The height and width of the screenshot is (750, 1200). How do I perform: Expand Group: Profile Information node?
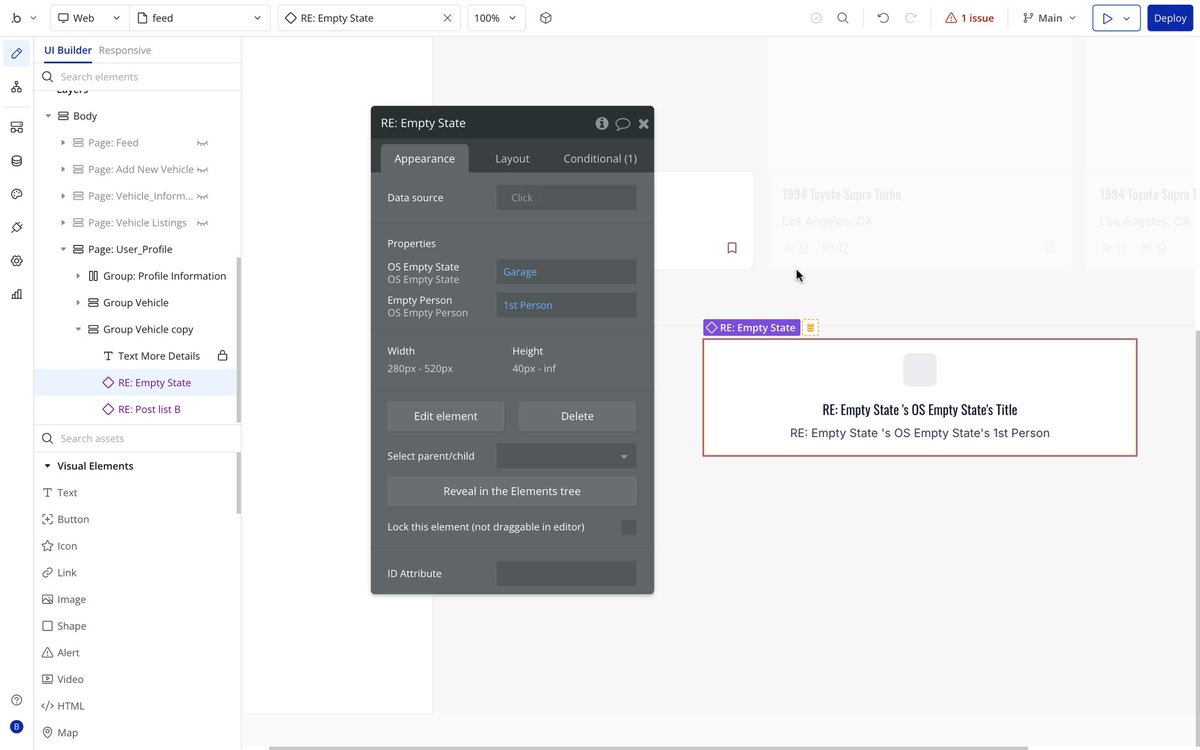[x=78, y=276]
